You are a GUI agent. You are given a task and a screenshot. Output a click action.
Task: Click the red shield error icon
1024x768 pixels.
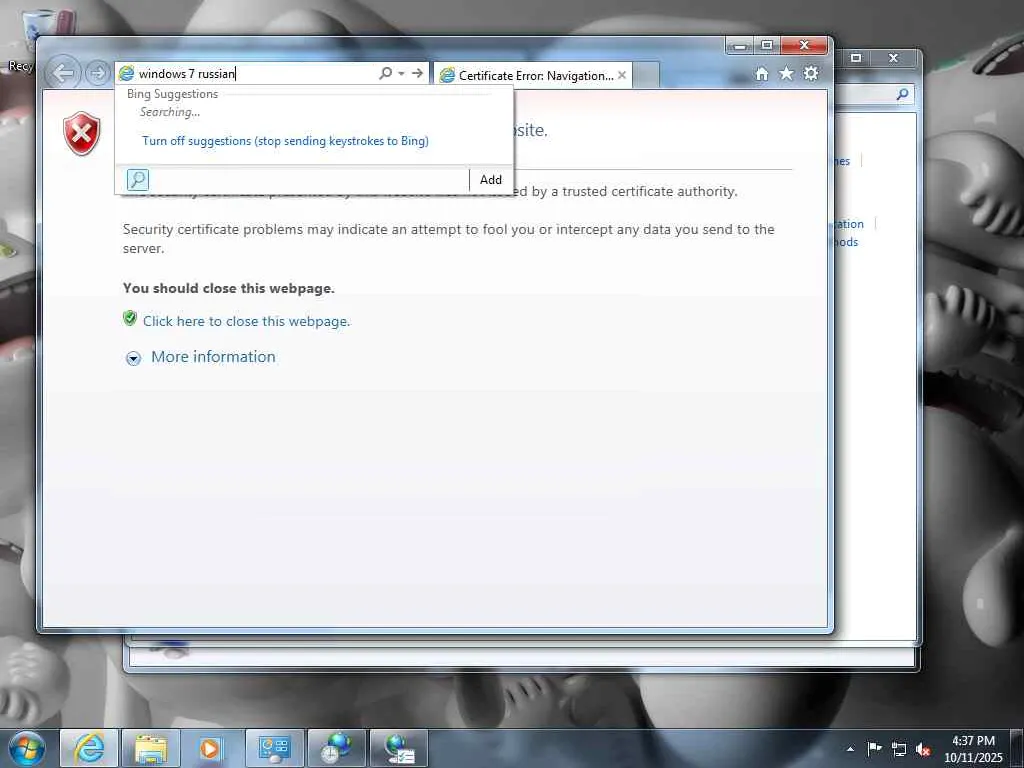(82, 133)
